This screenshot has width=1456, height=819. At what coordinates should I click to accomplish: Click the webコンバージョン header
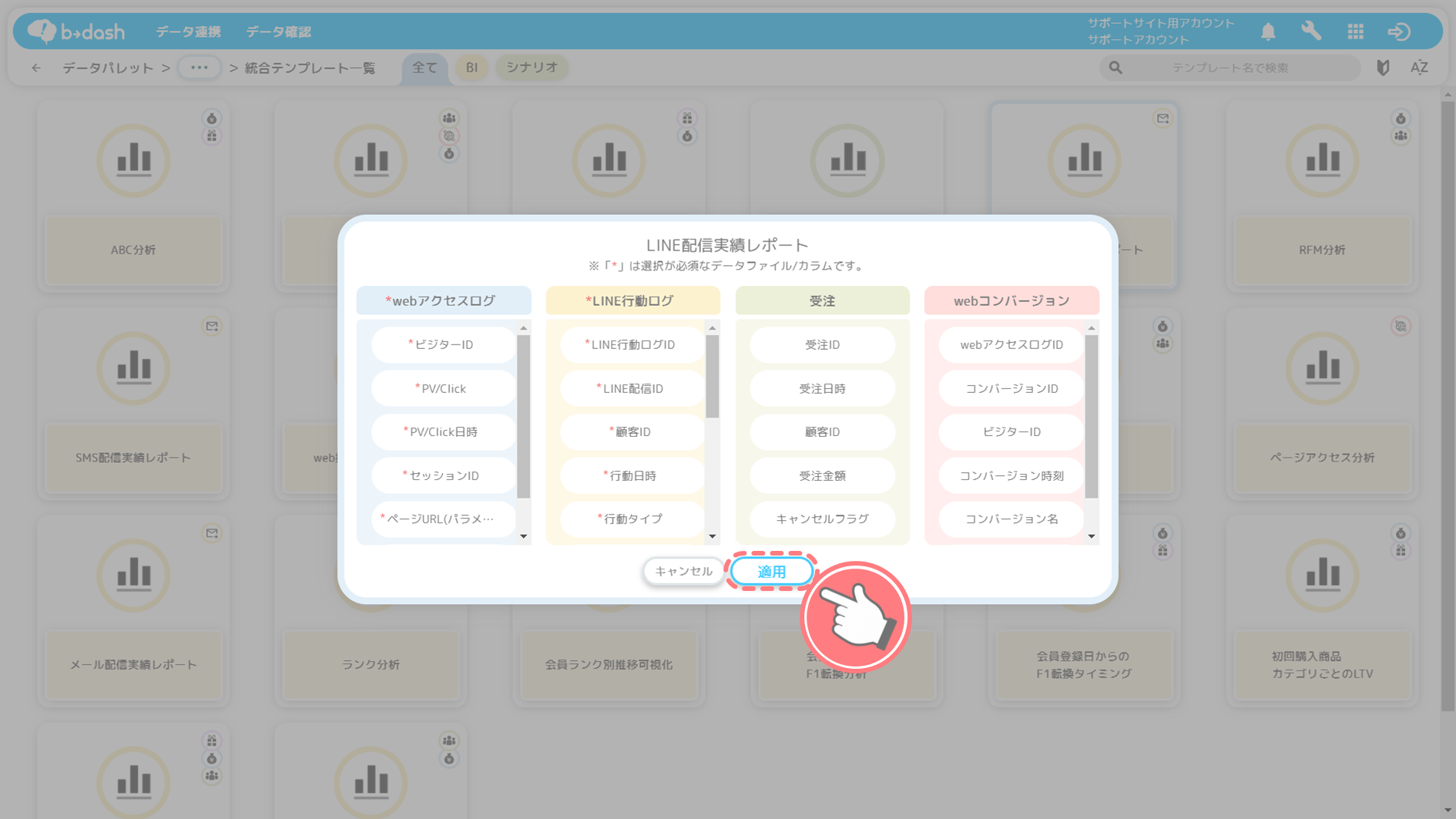[x=1011, y=300]
